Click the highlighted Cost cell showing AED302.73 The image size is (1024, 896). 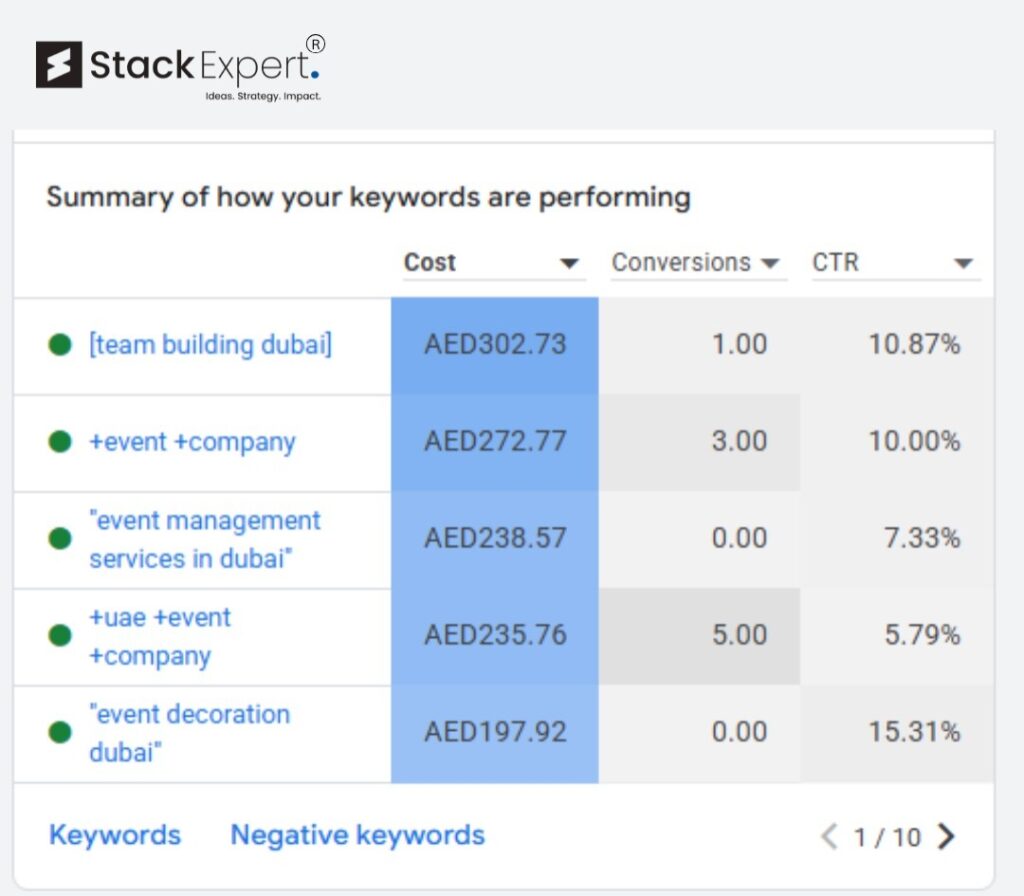[x=494, y=344]
